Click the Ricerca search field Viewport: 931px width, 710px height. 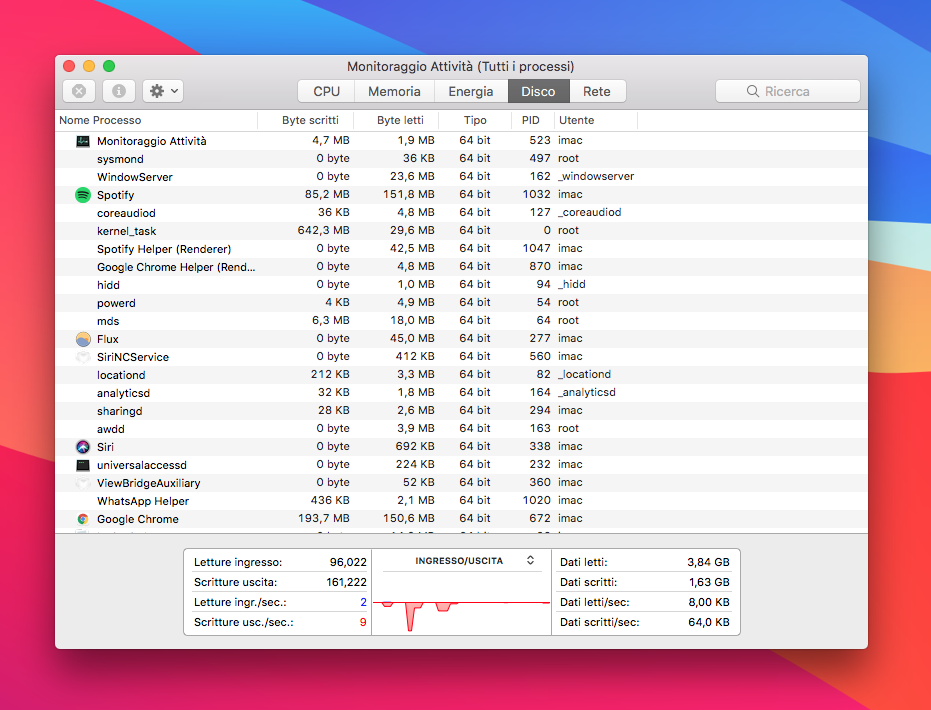(787, 91)
